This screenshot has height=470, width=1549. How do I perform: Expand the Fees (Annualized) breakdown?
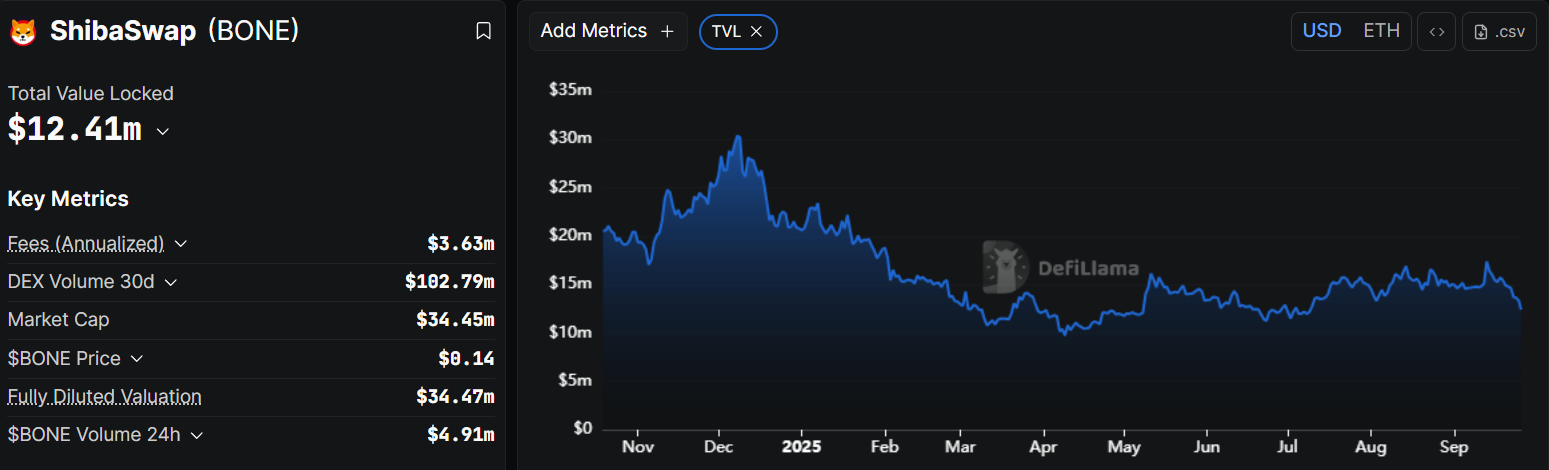click(x=180, y=243)
